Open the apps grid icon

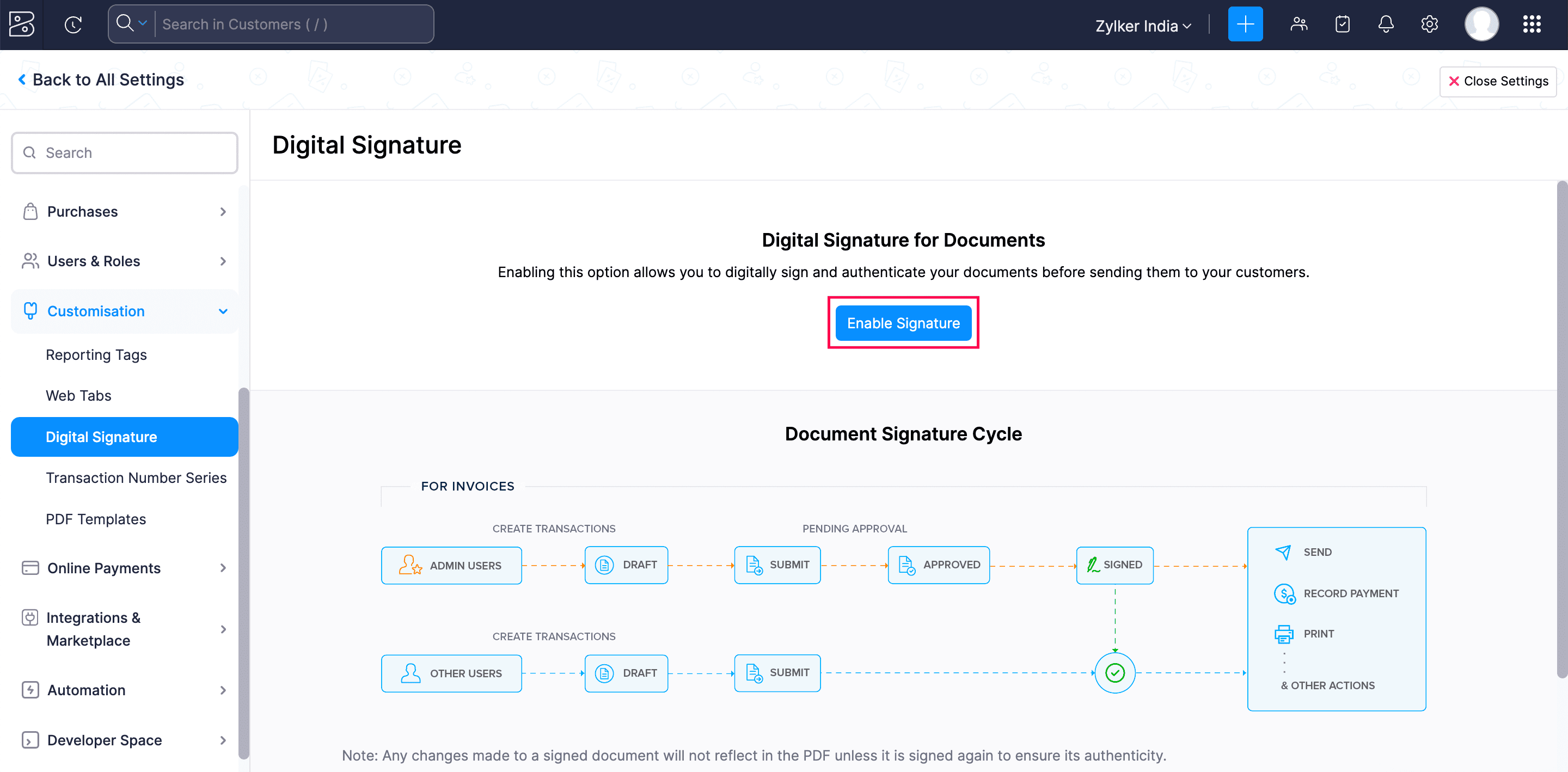pos(1532,24)
